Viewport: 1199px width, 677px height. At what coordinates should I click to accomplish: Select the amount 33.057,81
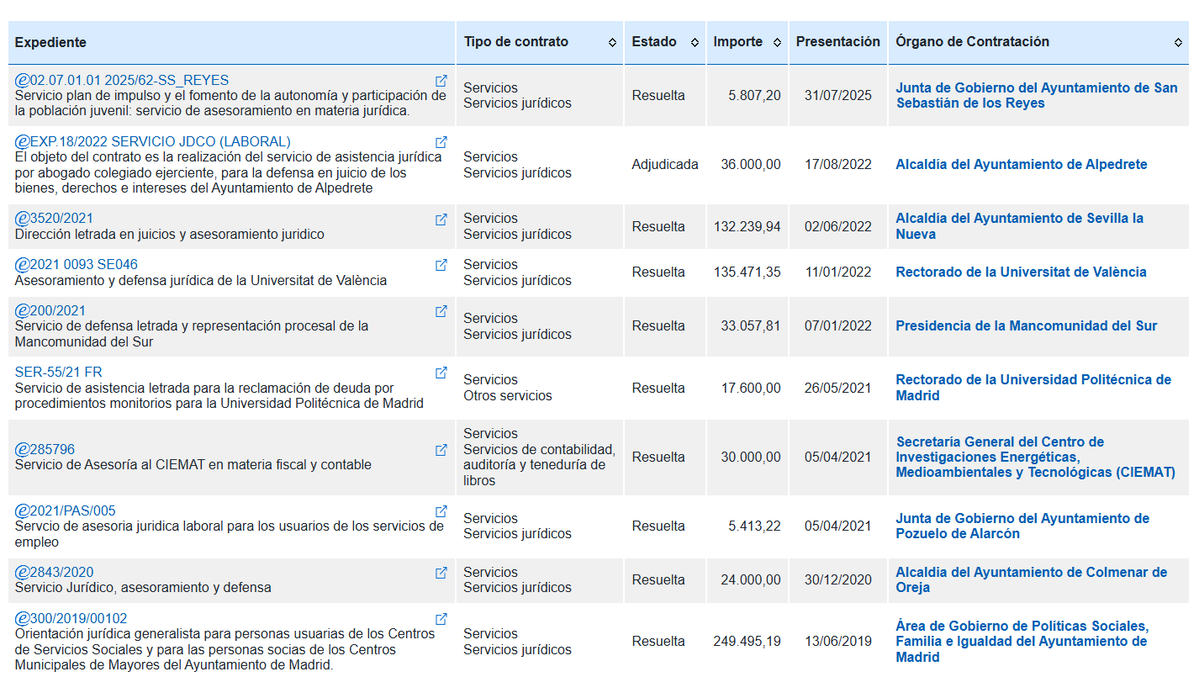click(750, 326)
